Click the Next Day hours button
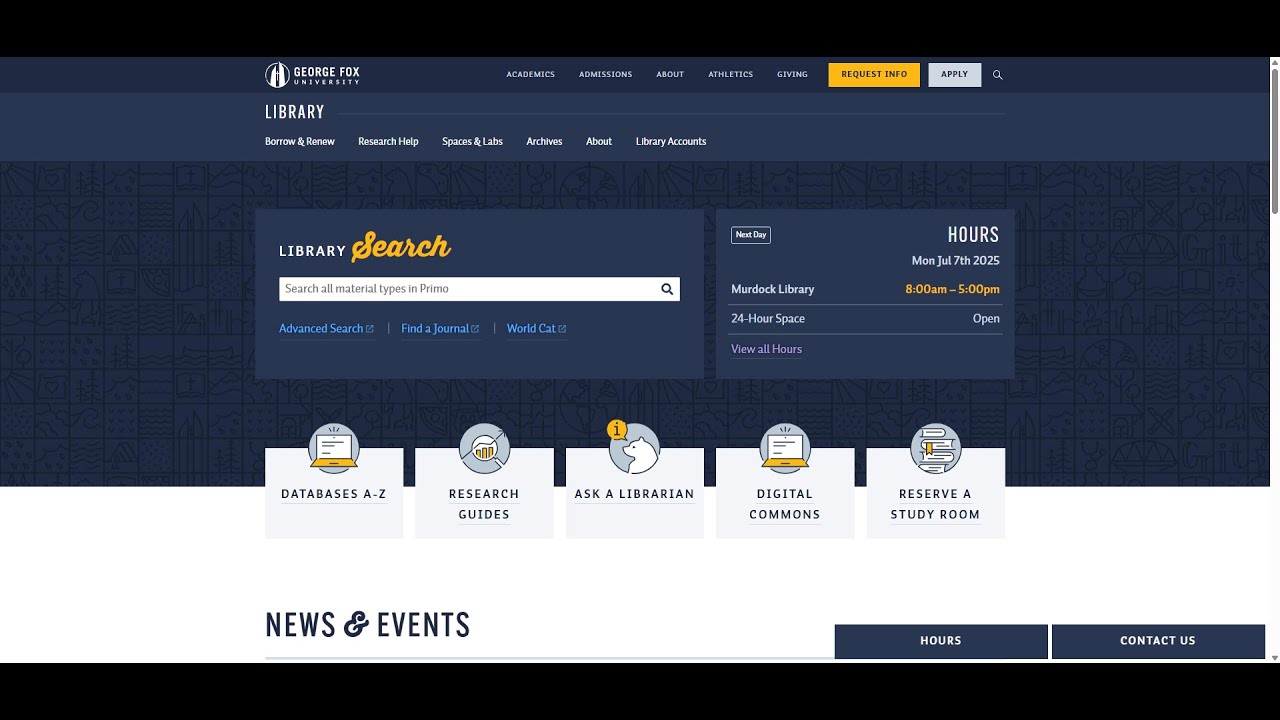The height and width of the screenshot is (720, 1280). [x=751, y=235]
